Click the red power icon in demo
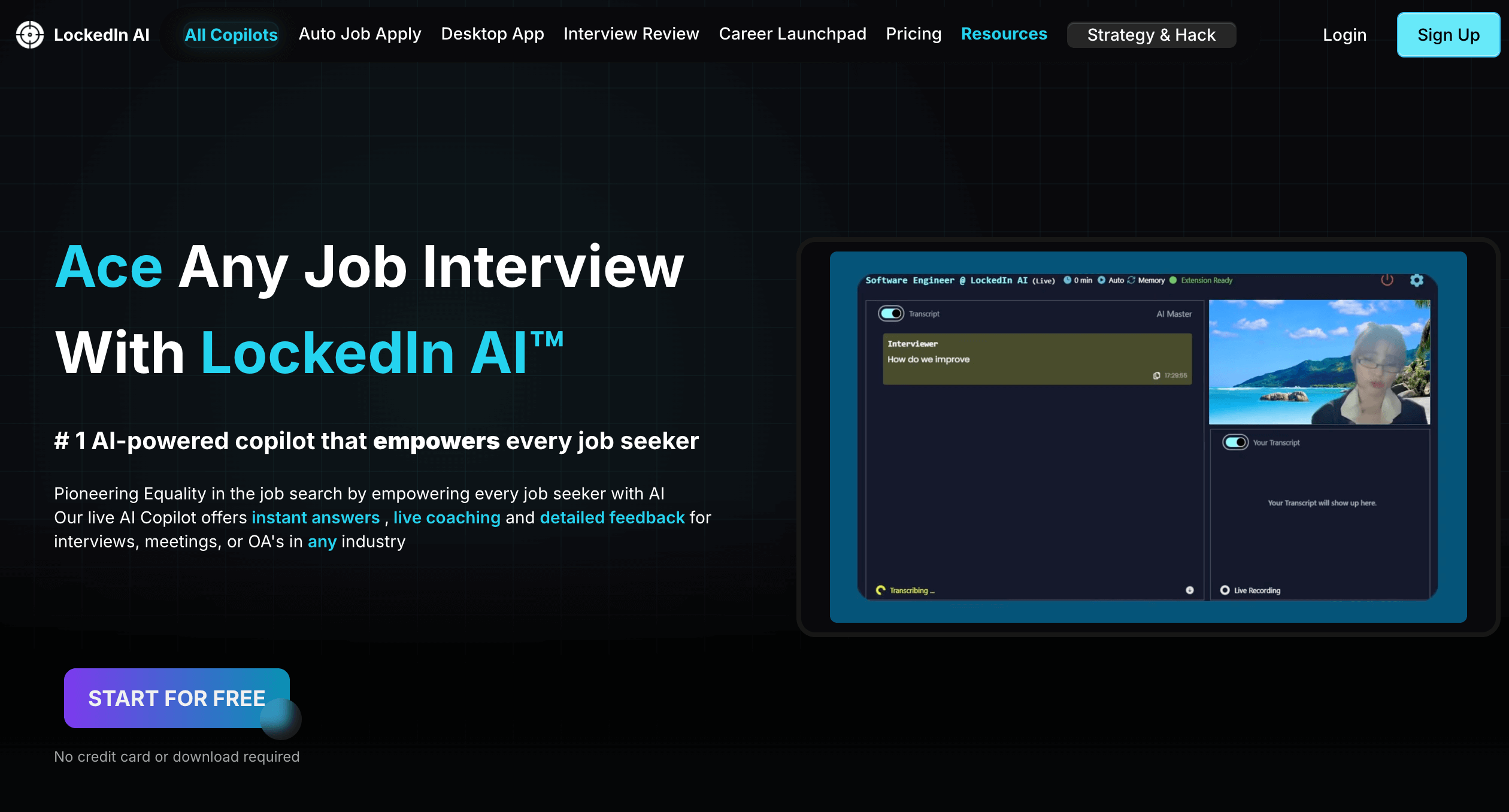1509x812 pixels. 1387,280
